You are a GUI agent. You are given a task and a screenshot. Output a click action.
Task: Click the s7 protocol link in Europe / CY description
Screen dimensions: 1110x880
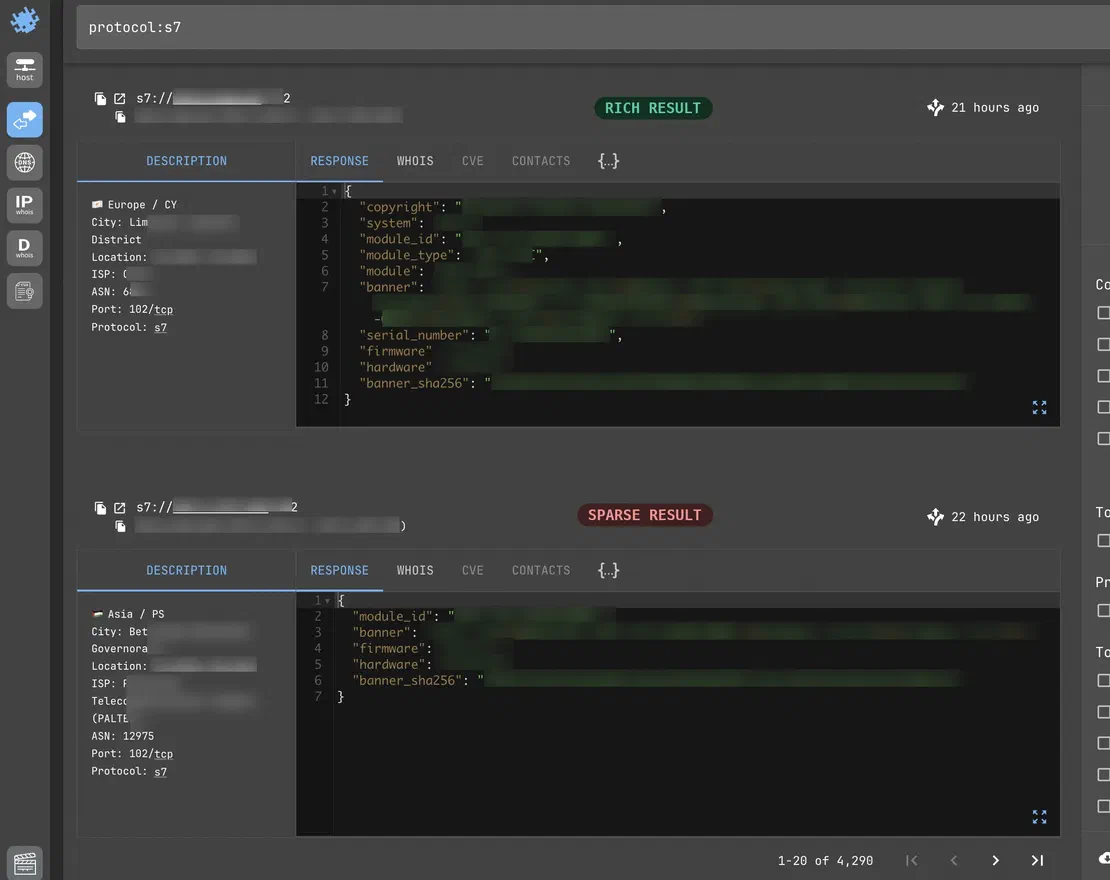point(161,327)
